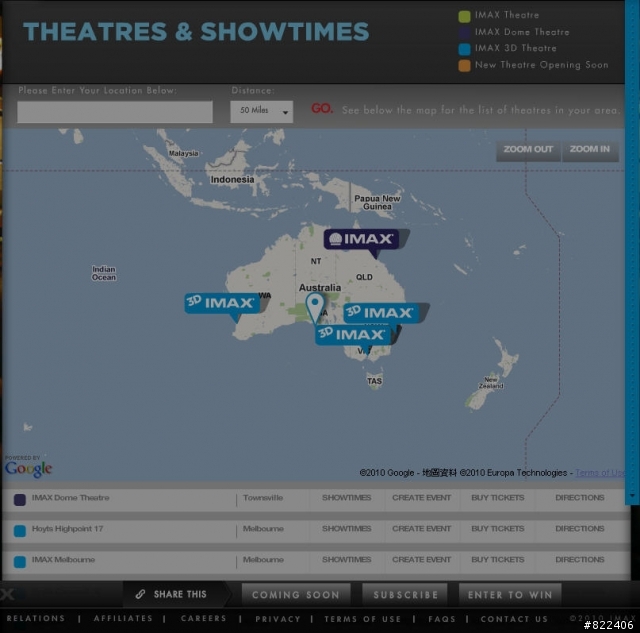The width and height of the screenshot is (640, 633).
Task: Click Buy Tickets for IMAX Melbourne
Action: [x=498, y=559]
